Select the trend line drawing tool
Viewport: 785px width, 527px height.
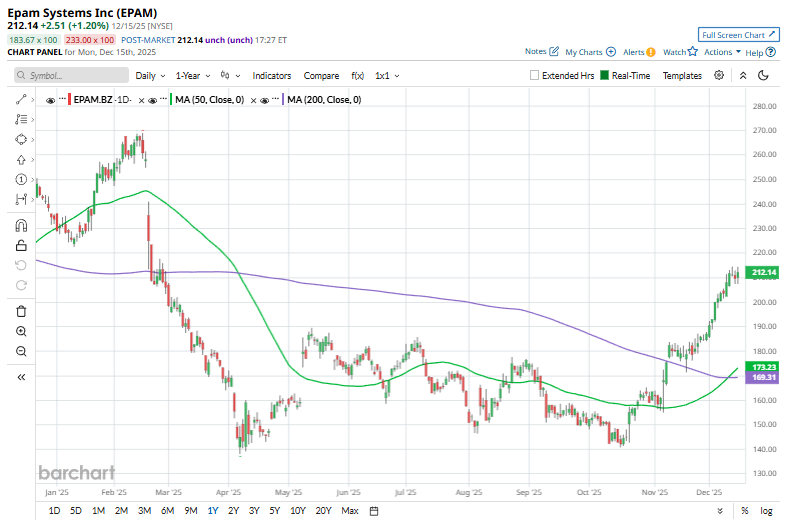tap(20, 100)
